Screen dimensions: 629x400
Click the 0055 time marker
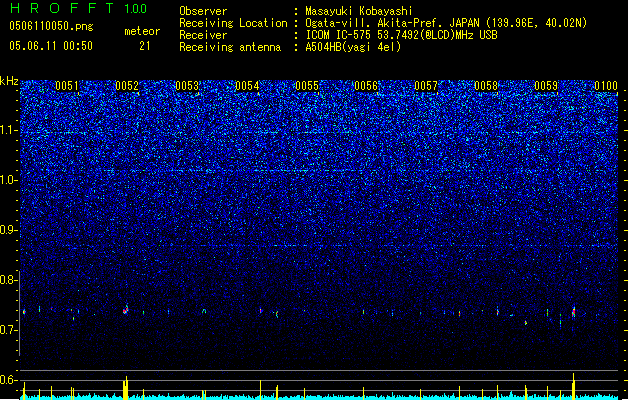[307, 86]
